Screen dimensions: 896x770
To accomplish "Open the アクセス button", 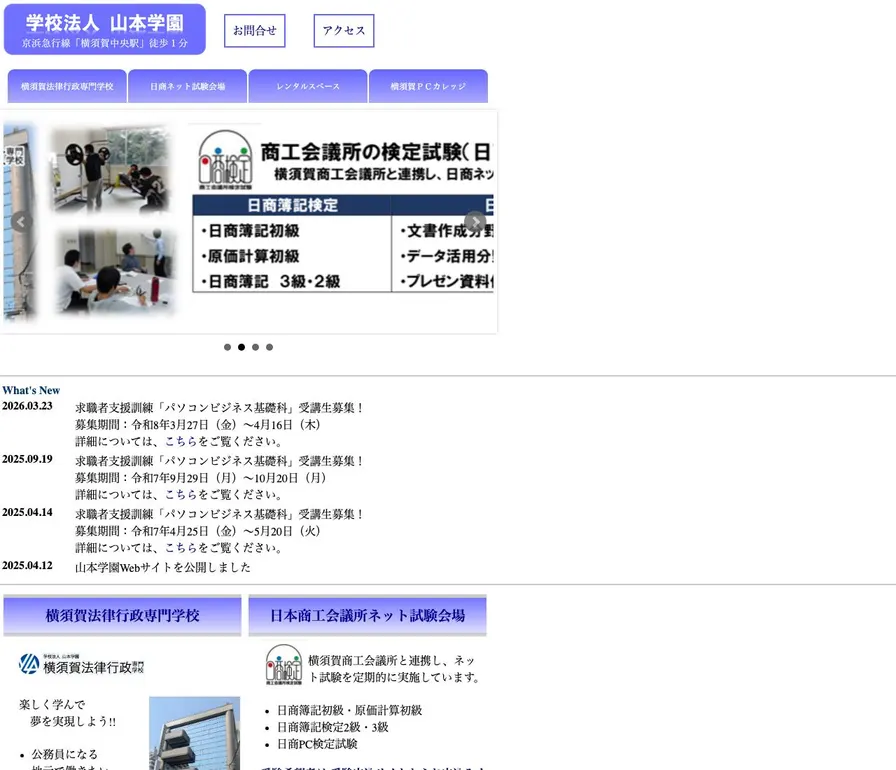I will pyautogui.click(x=344, y=31).
